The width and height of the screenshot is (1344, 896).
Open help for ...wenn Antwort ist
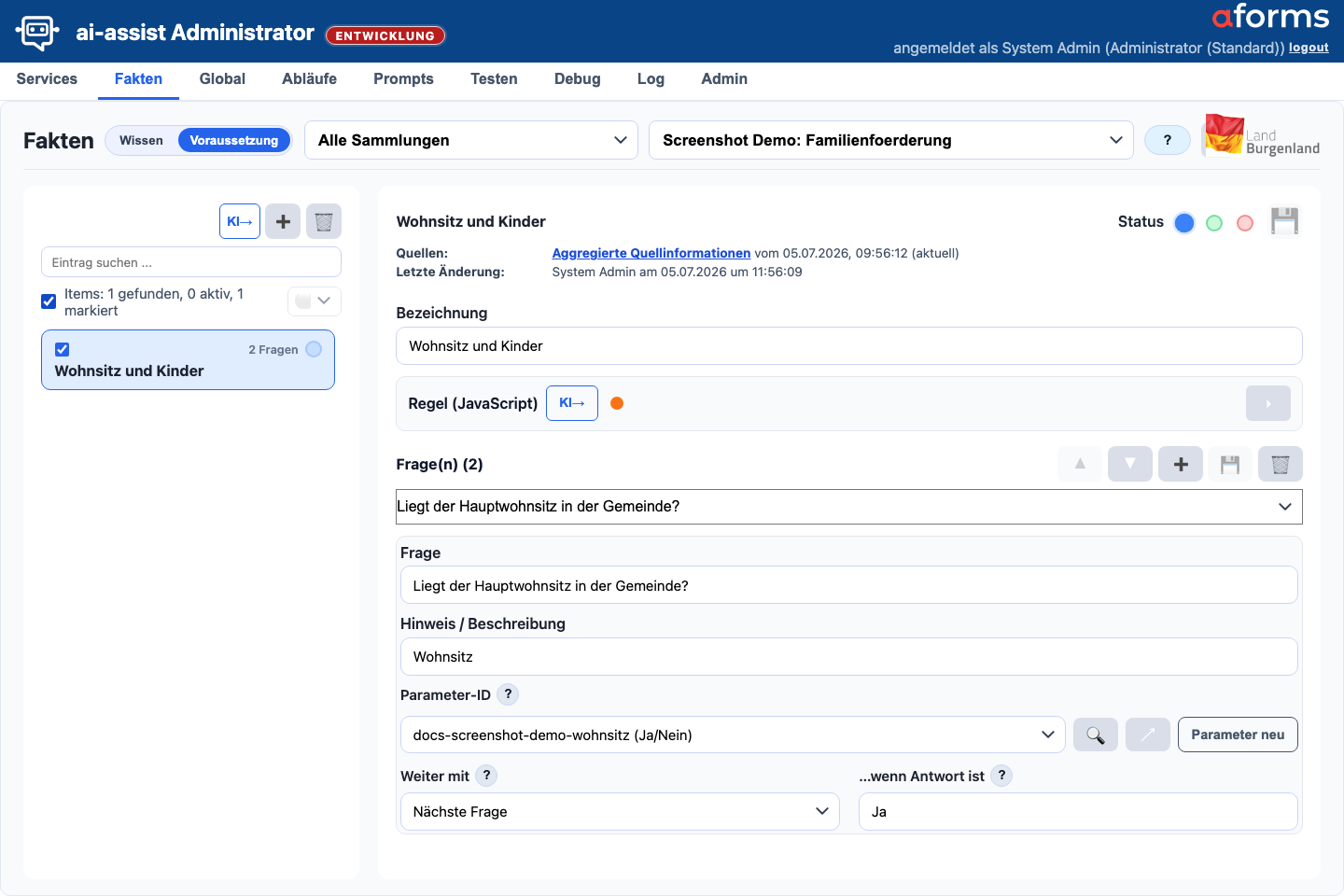pos(1001,776)
